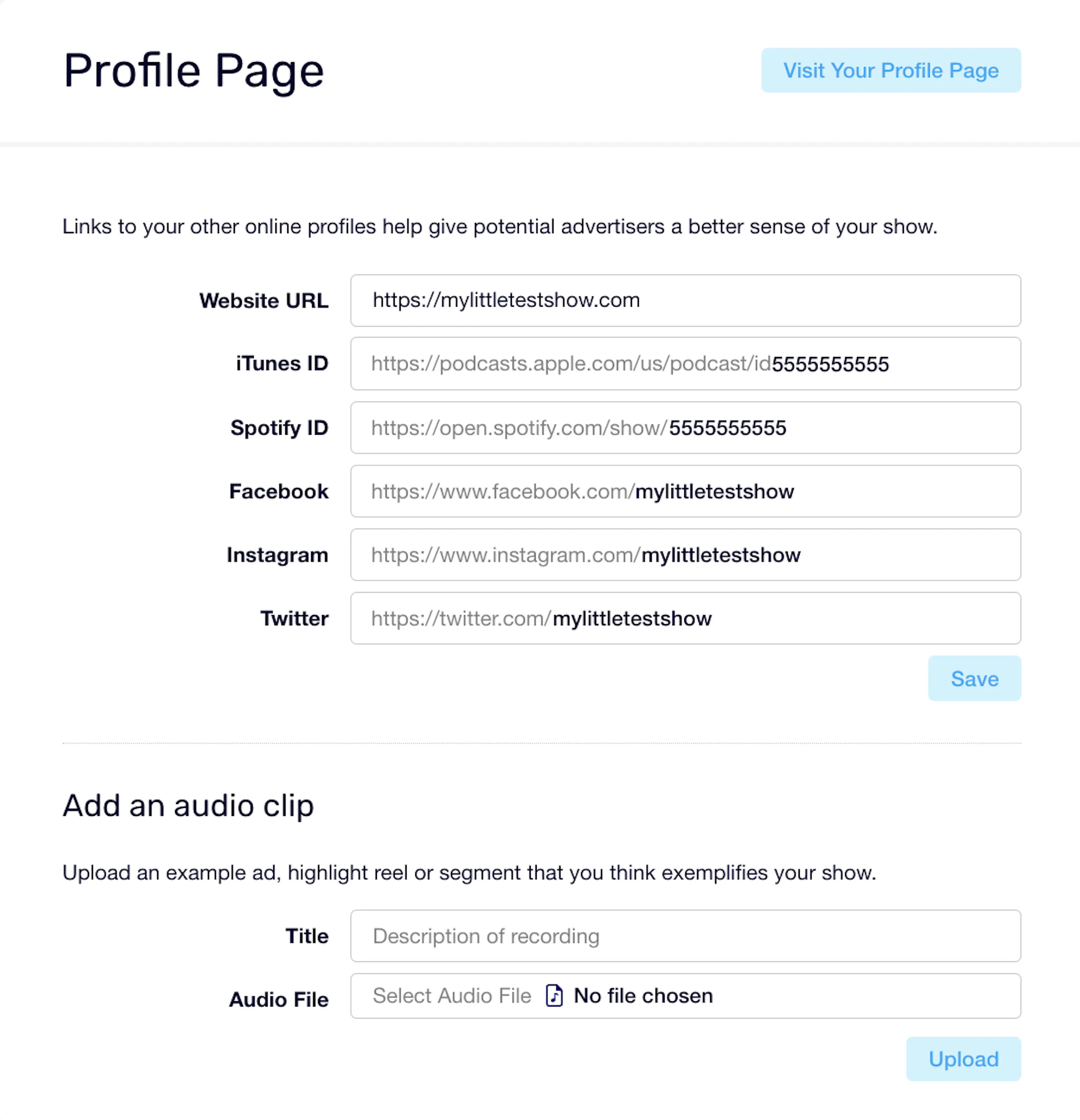Click the Spotify ID label
Viewport: 1080px width, 1120px height.
tap(279, 428)
